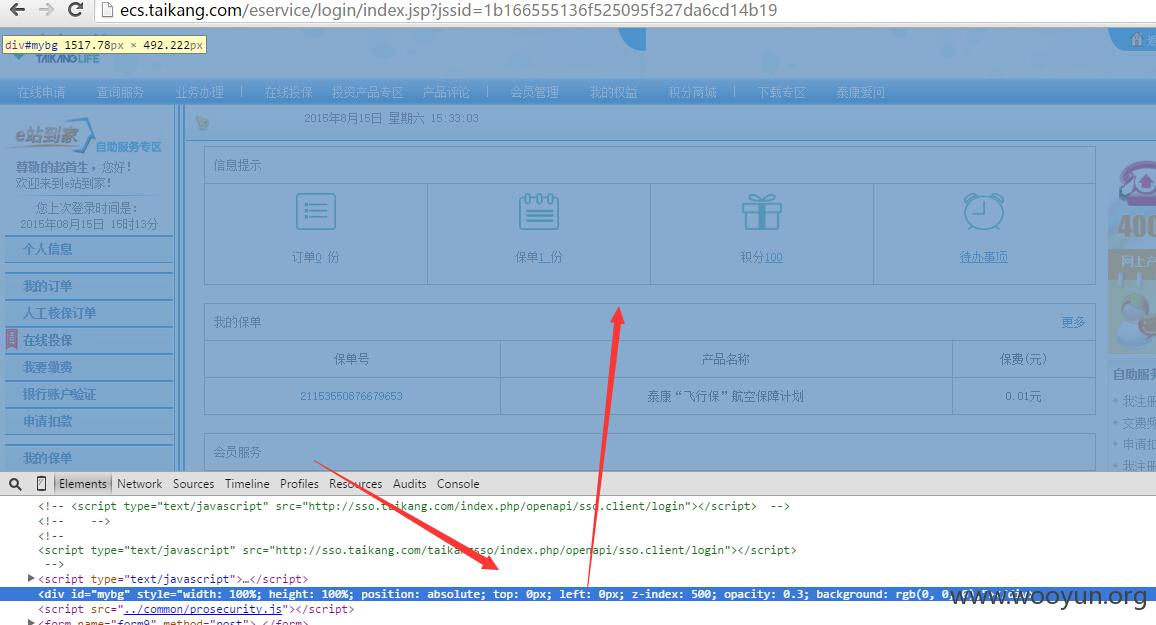The image size is (1156, 625).
Task: Click 泰康“飞行保”航空保障计划 product name
Action: (x=725, y=396)
